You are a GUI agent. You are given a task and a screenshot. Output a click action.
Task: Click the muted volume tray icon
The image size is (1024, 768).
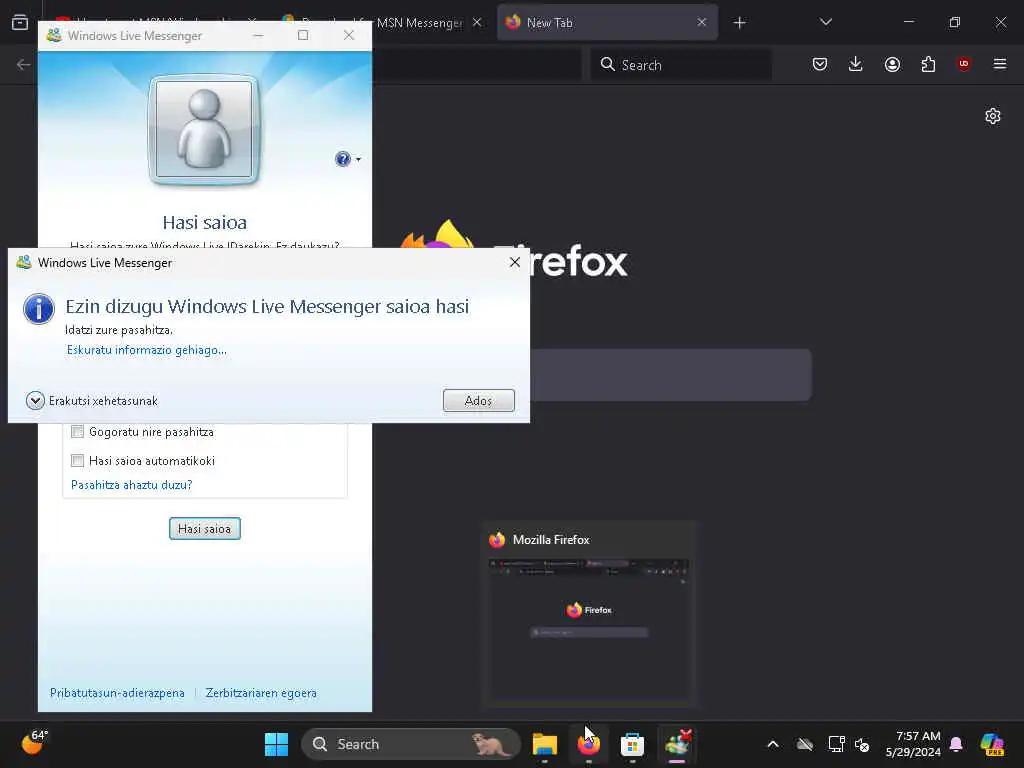click(862, 744)
